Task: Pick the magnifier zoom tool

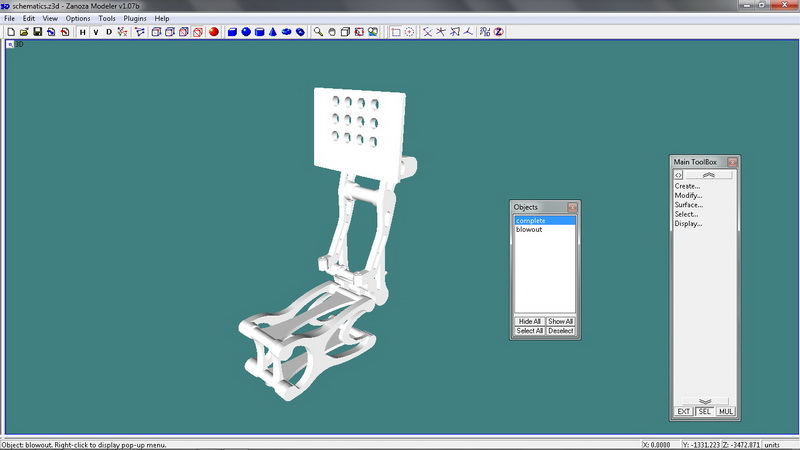Action: [318, 32]
